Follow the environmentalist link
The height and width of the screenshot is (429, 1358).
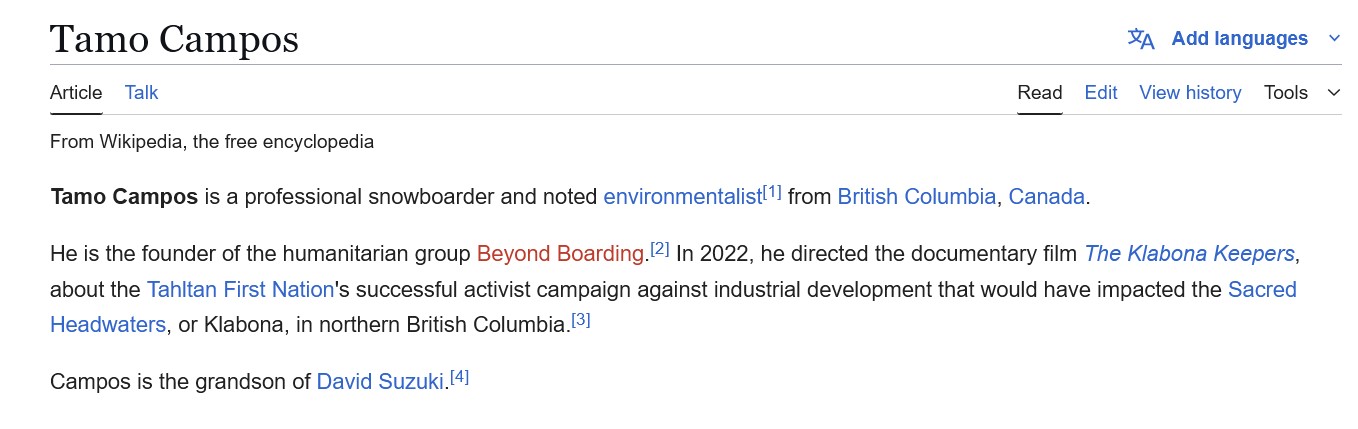[x=682, y=197]
